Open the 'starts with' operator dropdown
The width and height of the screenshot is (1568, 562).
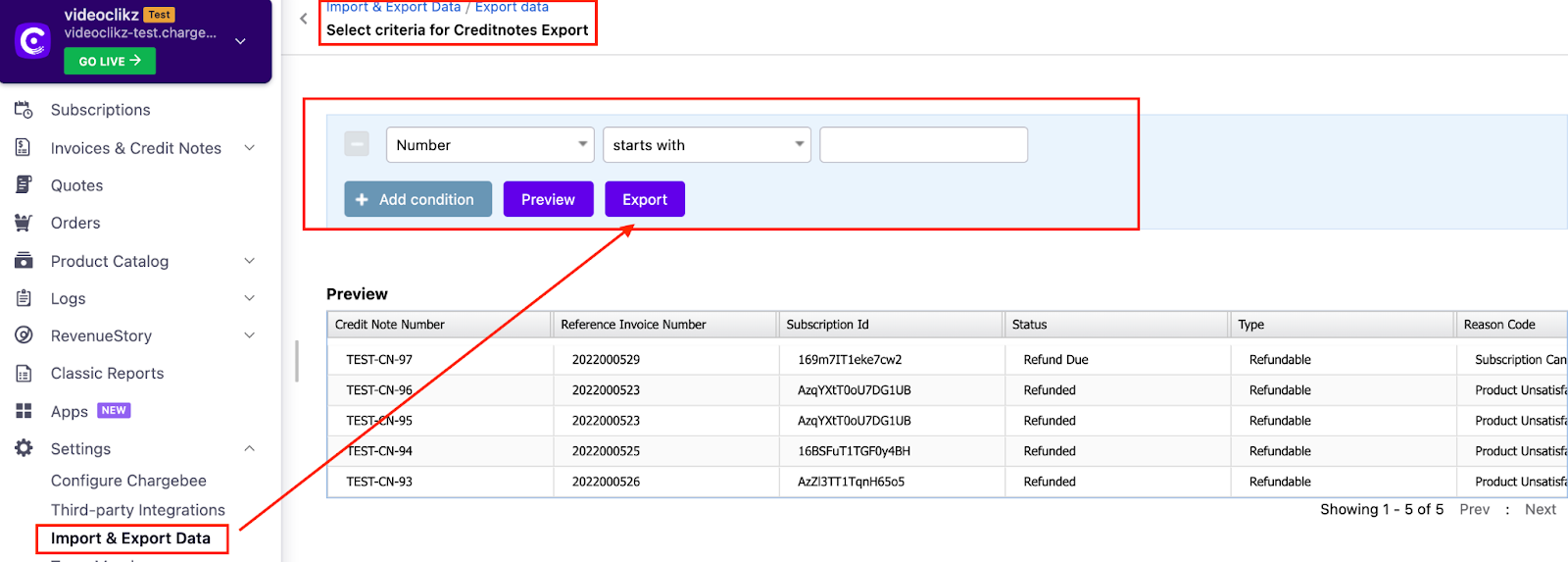[707, 145]
